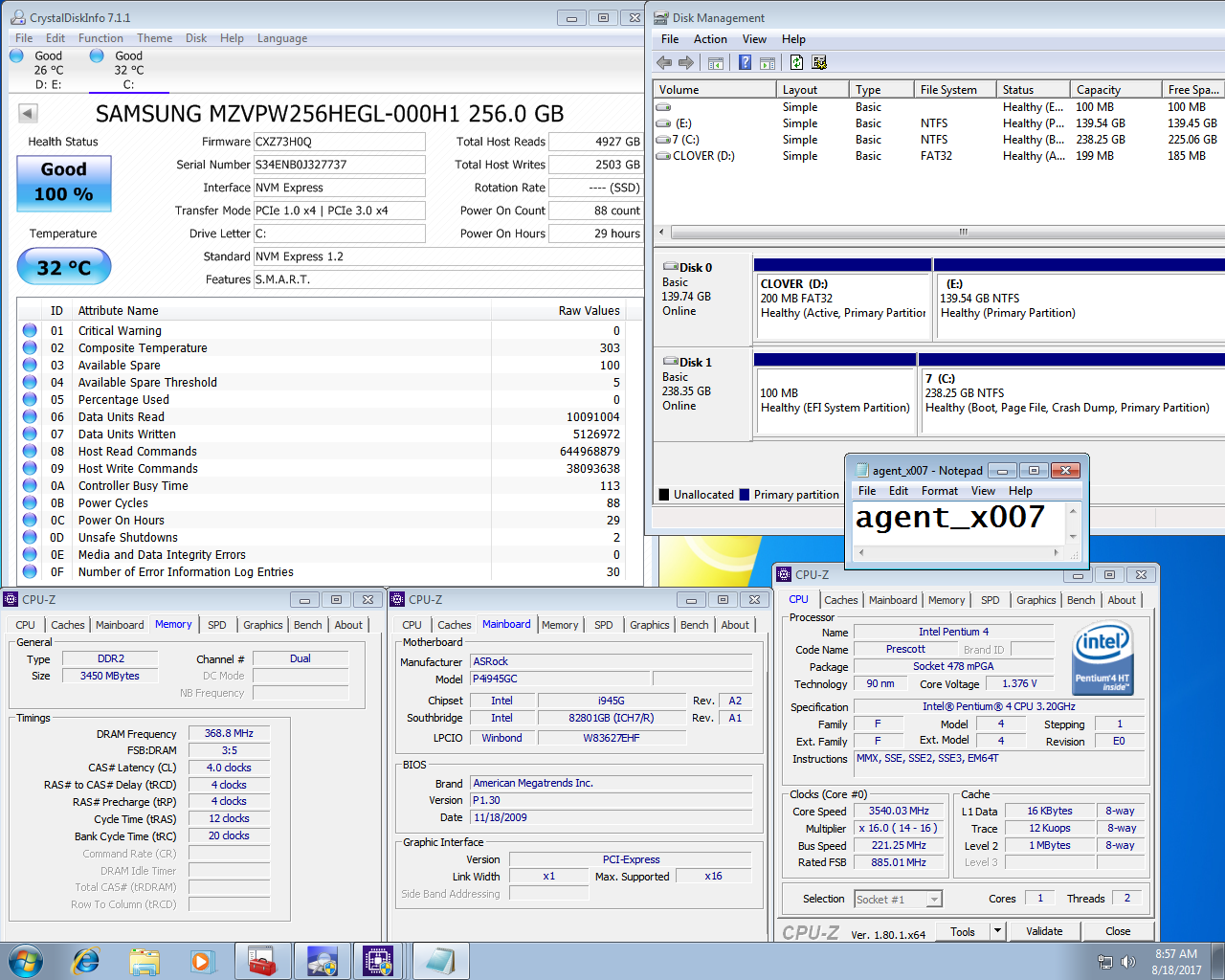Switch to the CPU-Z chip taskbar icon

[379, 961]
